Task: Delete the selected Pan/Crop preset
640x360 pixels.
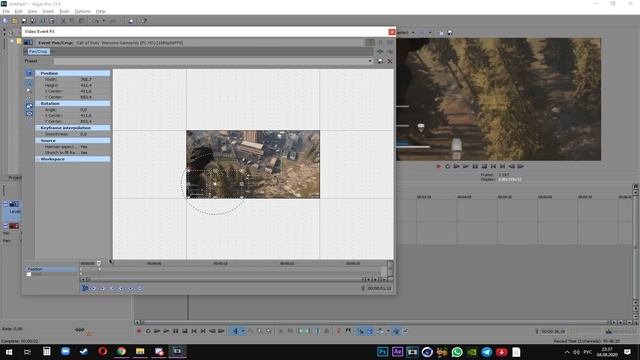Action: pos(390,61)
